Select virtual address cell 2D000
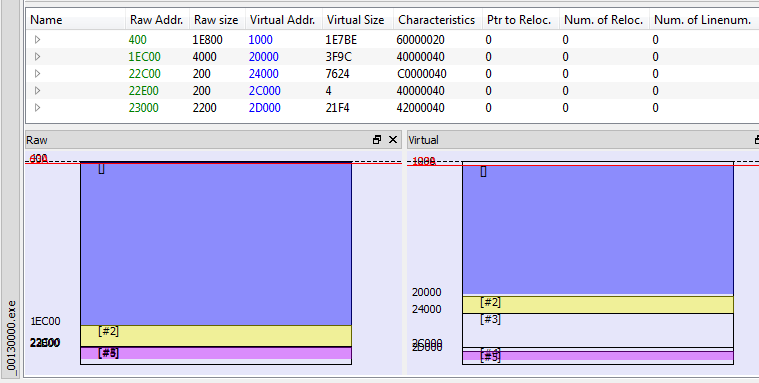Viewport: 759px width, 383px height. click(x=265, y=107)
